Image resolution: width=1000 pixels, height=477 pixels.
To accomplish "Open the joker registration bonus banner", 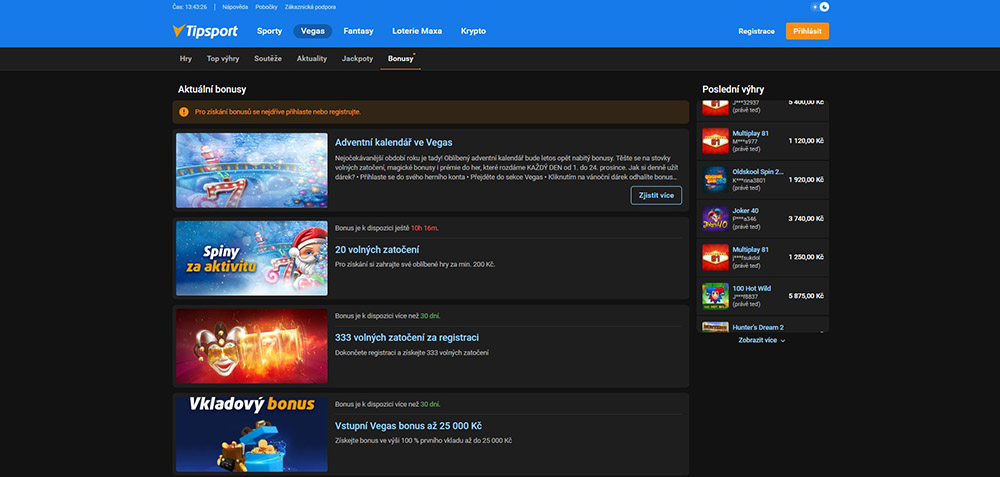I will pos(252,346).
